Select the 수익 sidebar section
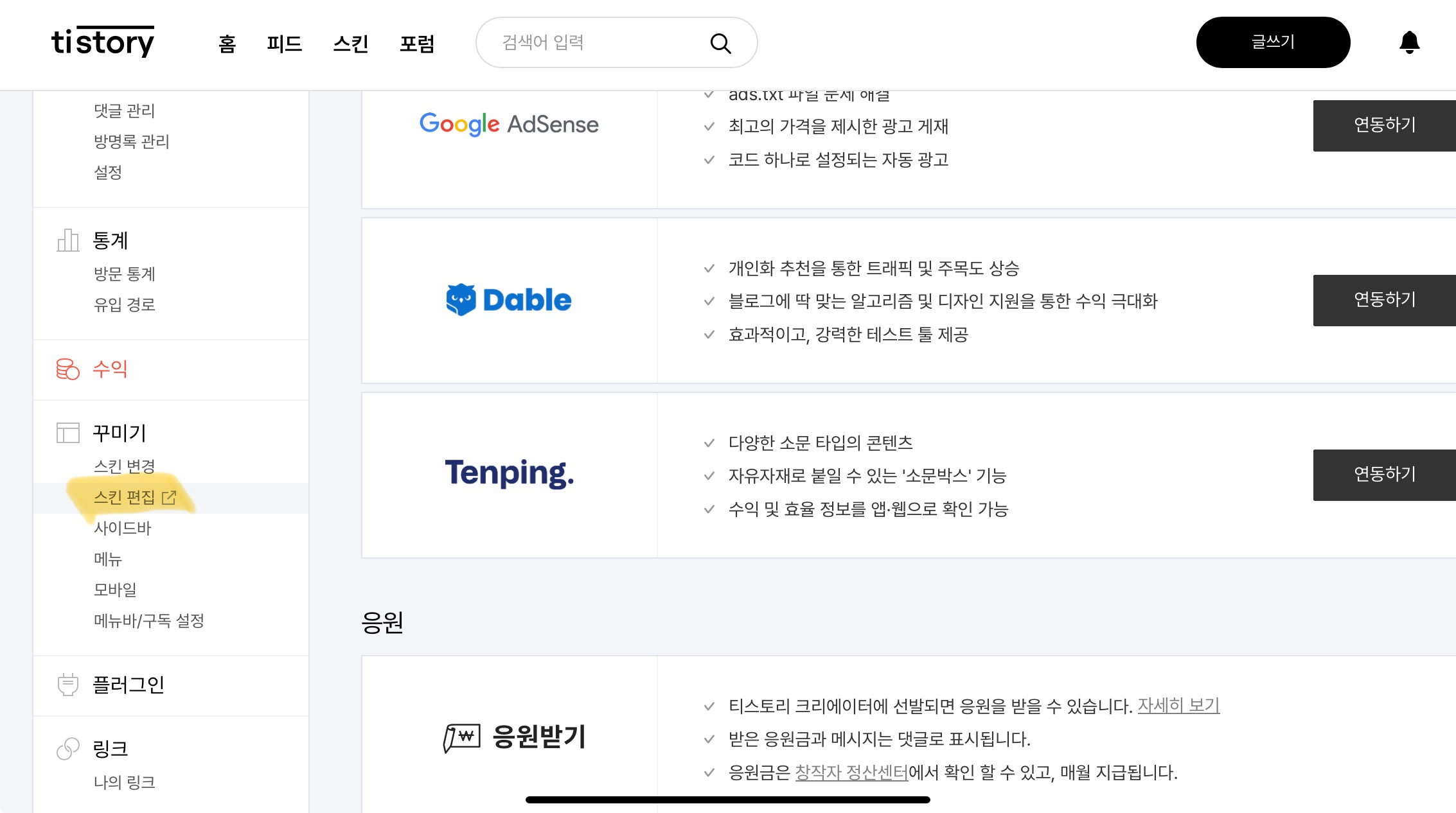 click(x=110, y=369)
